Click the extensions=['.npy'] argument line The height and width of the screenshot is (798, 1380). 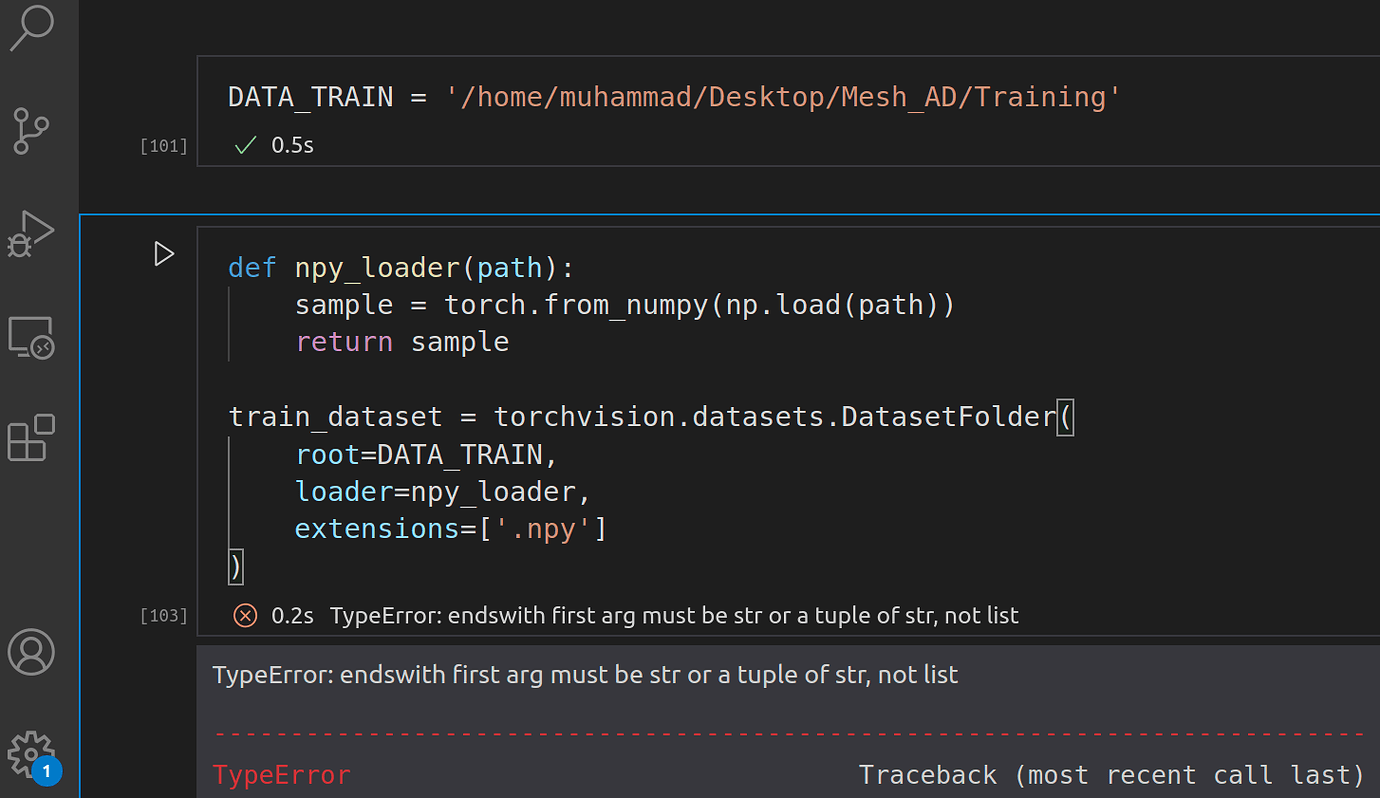[x=449, y=528]
